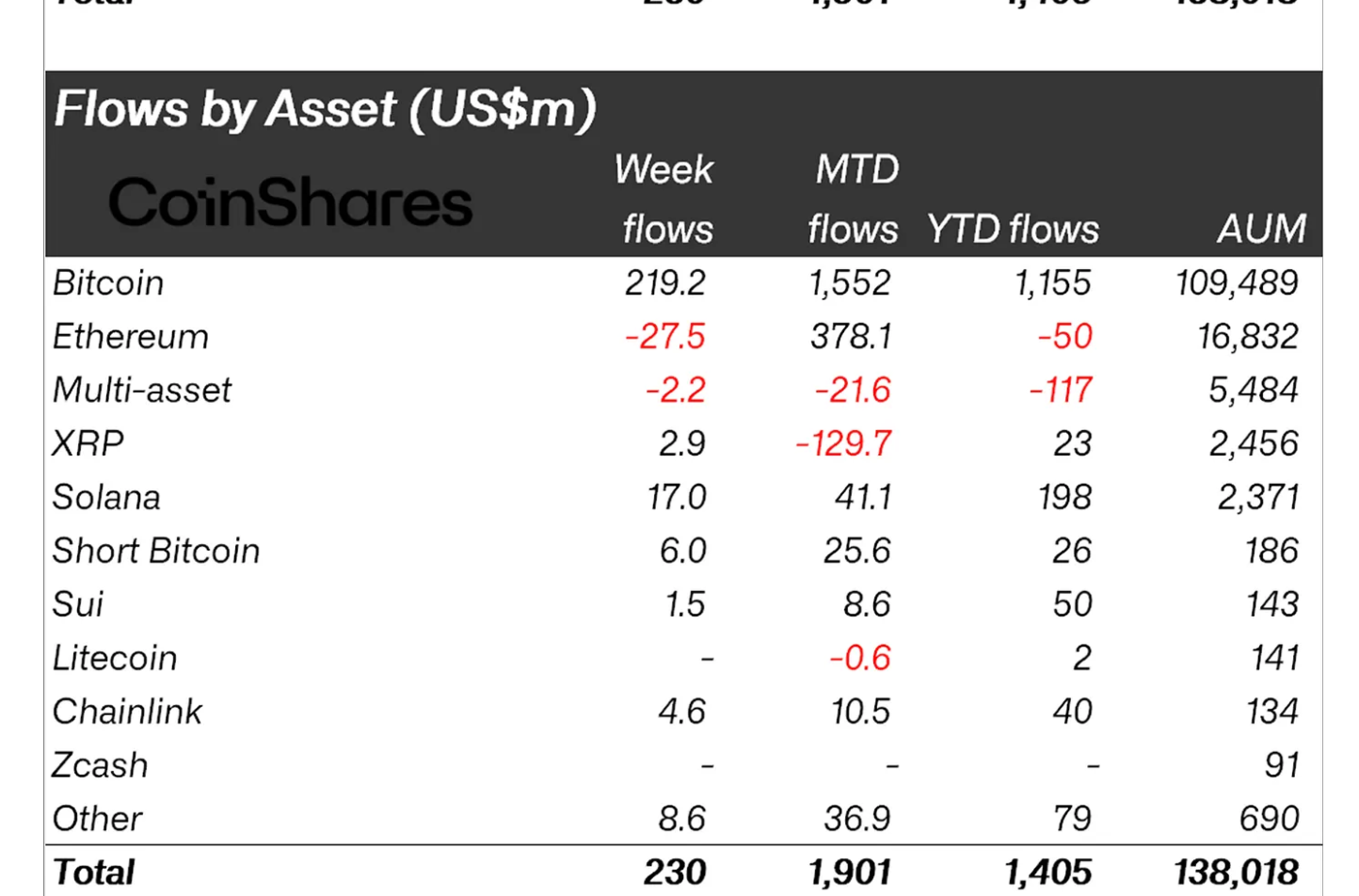Viewport: 1359px width, 896px height.
Task: Click the Zcash row label
Action: click(100, 766)
